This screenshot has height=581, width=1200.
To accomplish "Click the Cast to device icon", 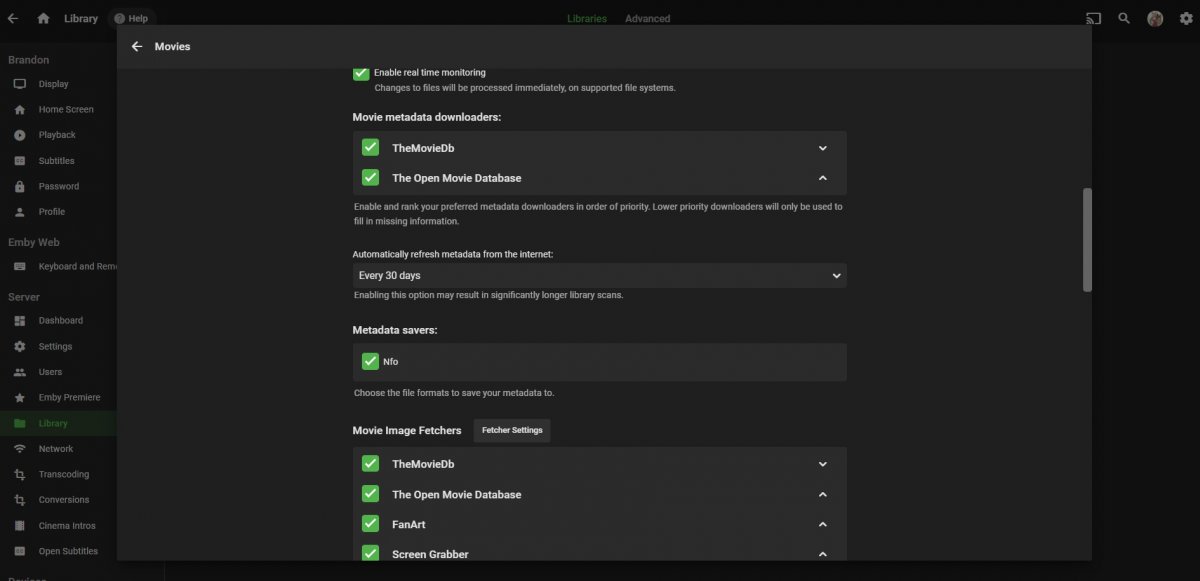I will (1093, 18).
